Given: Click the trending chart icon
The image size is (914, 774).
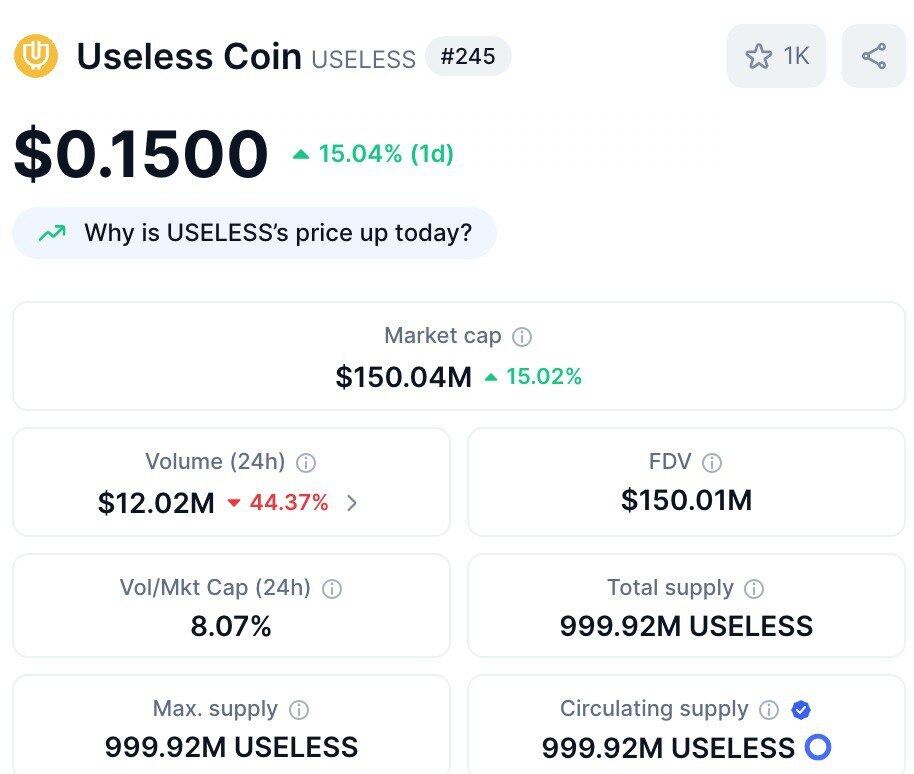Looking at the screenshot, I should pyautogui.click(x=52, y=233).
